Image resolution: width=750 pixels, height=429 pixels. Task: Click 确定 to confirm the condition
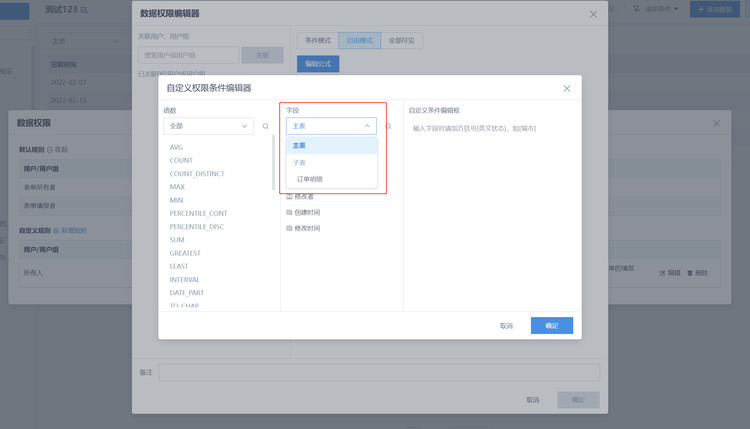point(551,326)
